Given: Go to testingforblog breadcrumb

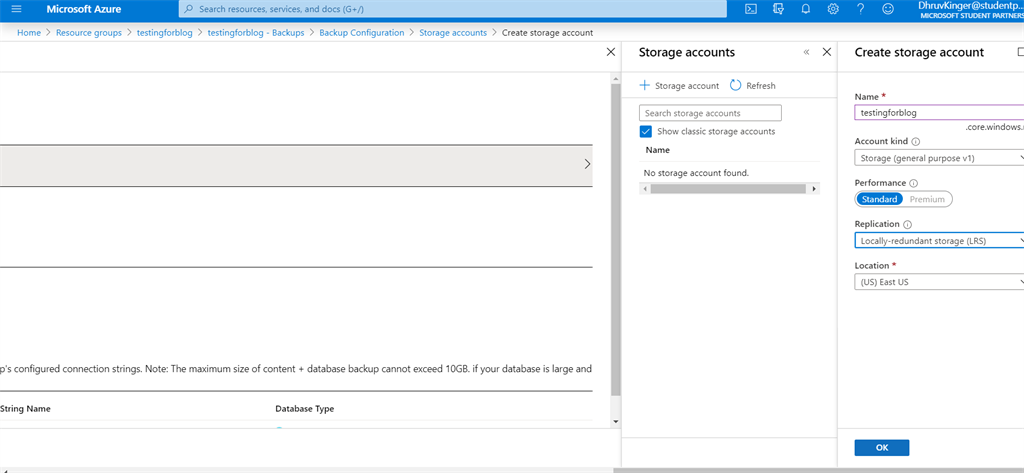Looking at the screenshot, I should coord(165,33).
